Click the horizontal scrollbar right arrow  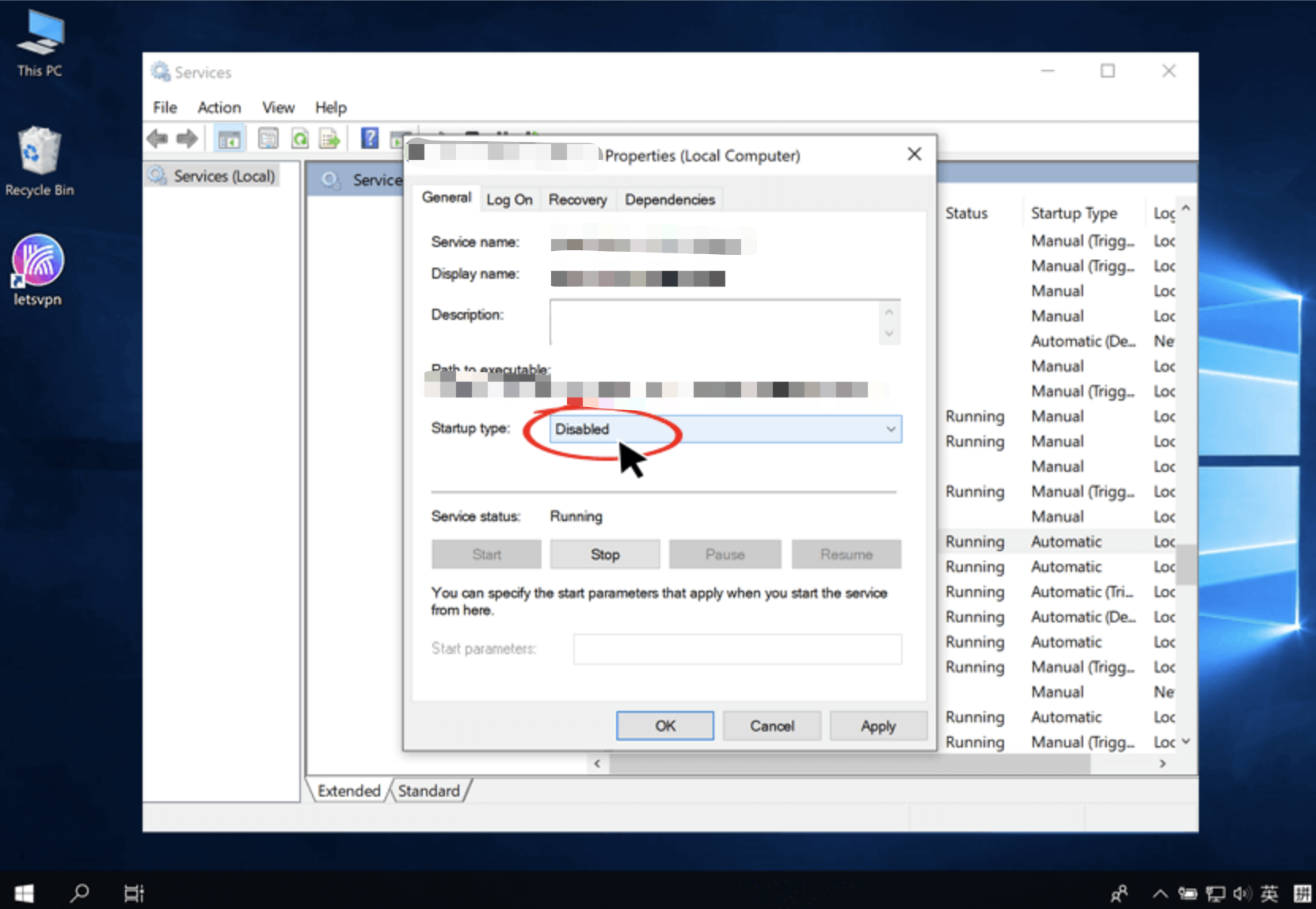pos(1162,764)
